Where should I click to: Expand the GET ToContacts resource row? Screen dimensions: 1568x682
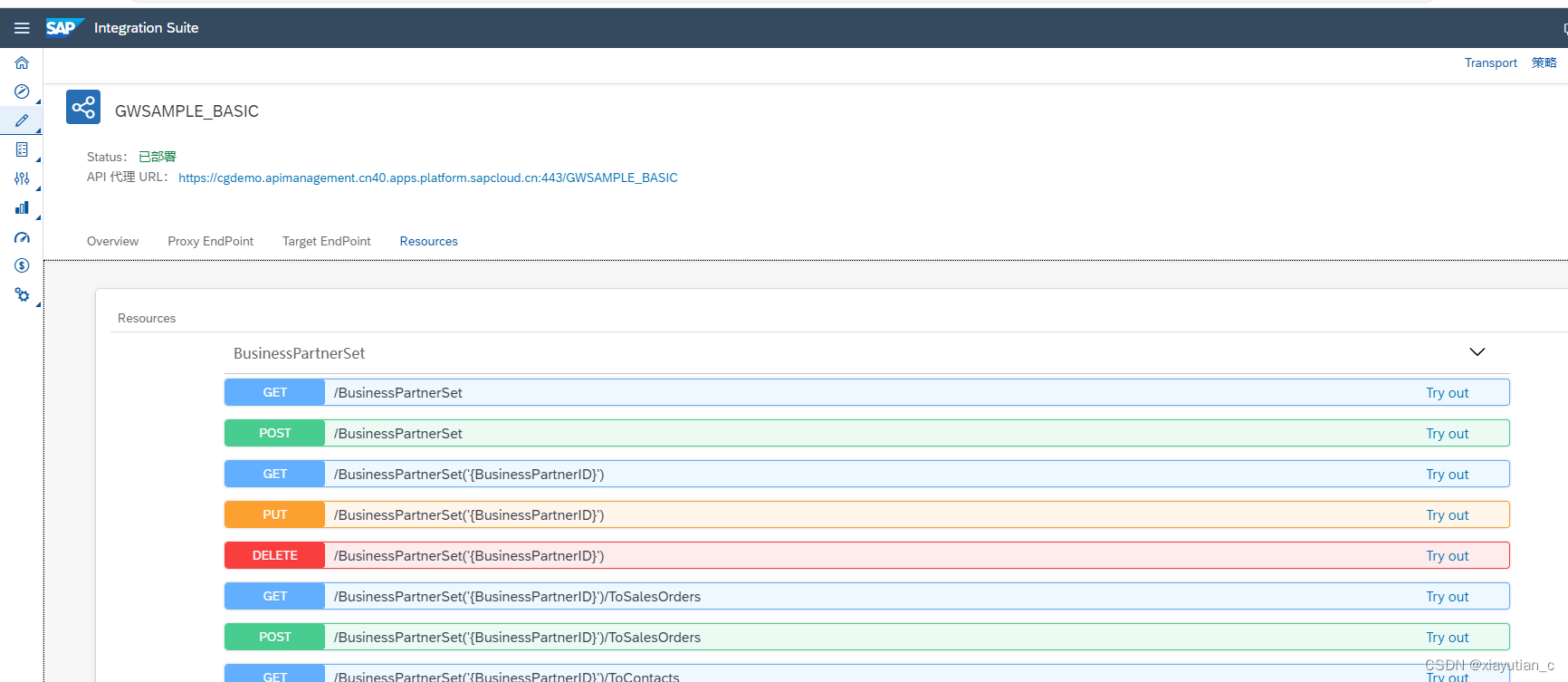pos(867,674)
